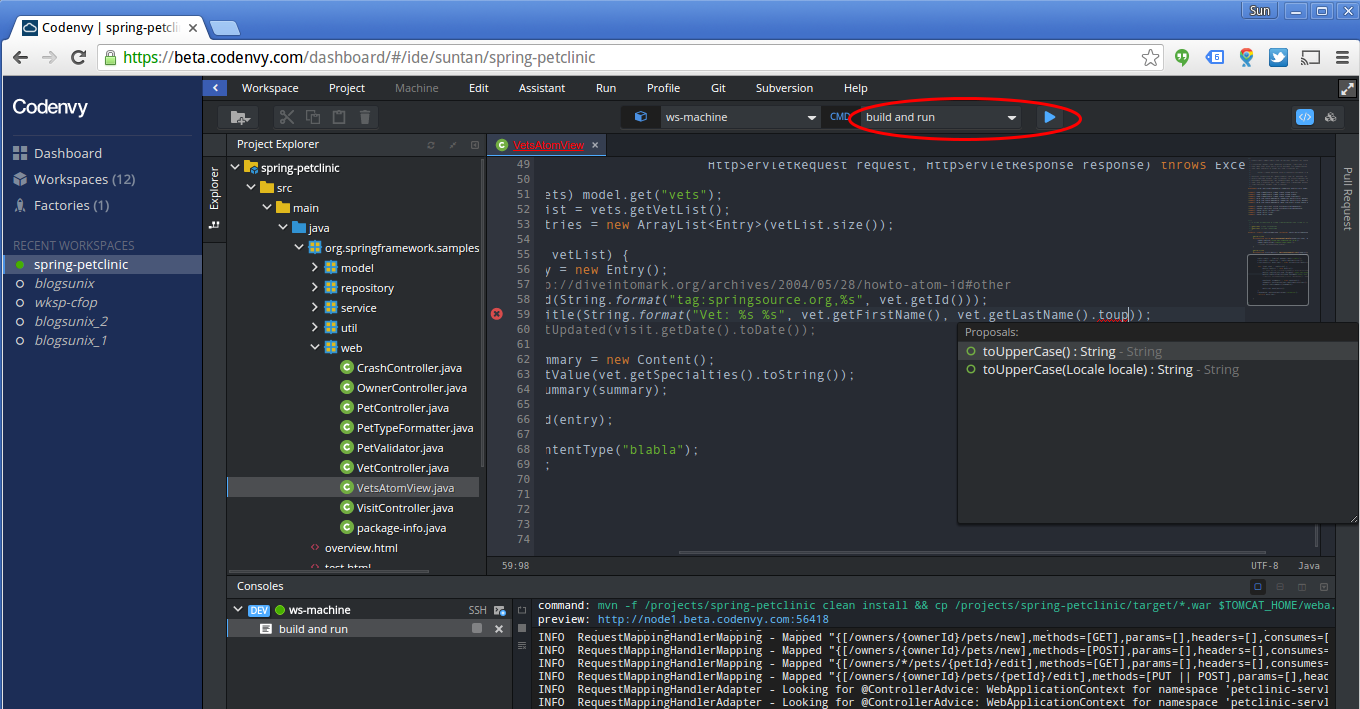Open the Pull Request side panel
This screenshot has width=1360, height=709.
[1348, 198]
